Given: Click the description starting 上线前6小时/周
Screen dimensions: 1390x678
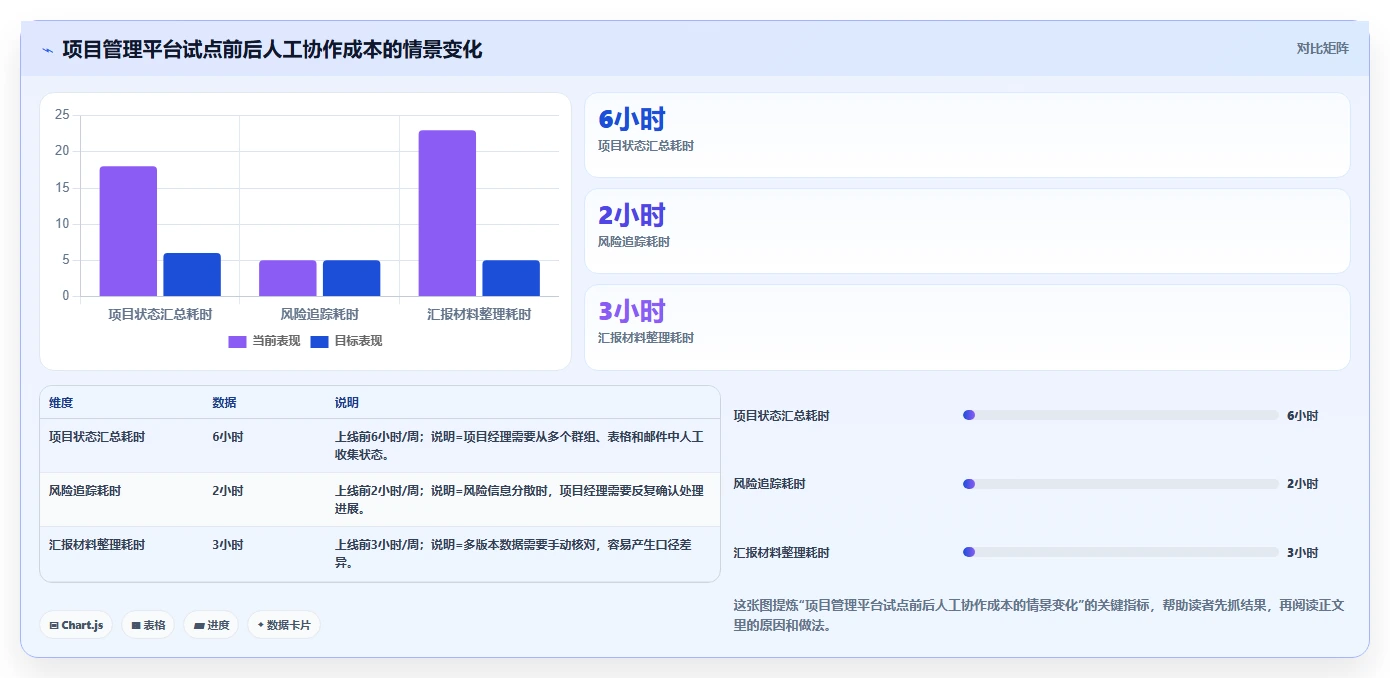Looking at the screenshot, I should pos(520,446).
